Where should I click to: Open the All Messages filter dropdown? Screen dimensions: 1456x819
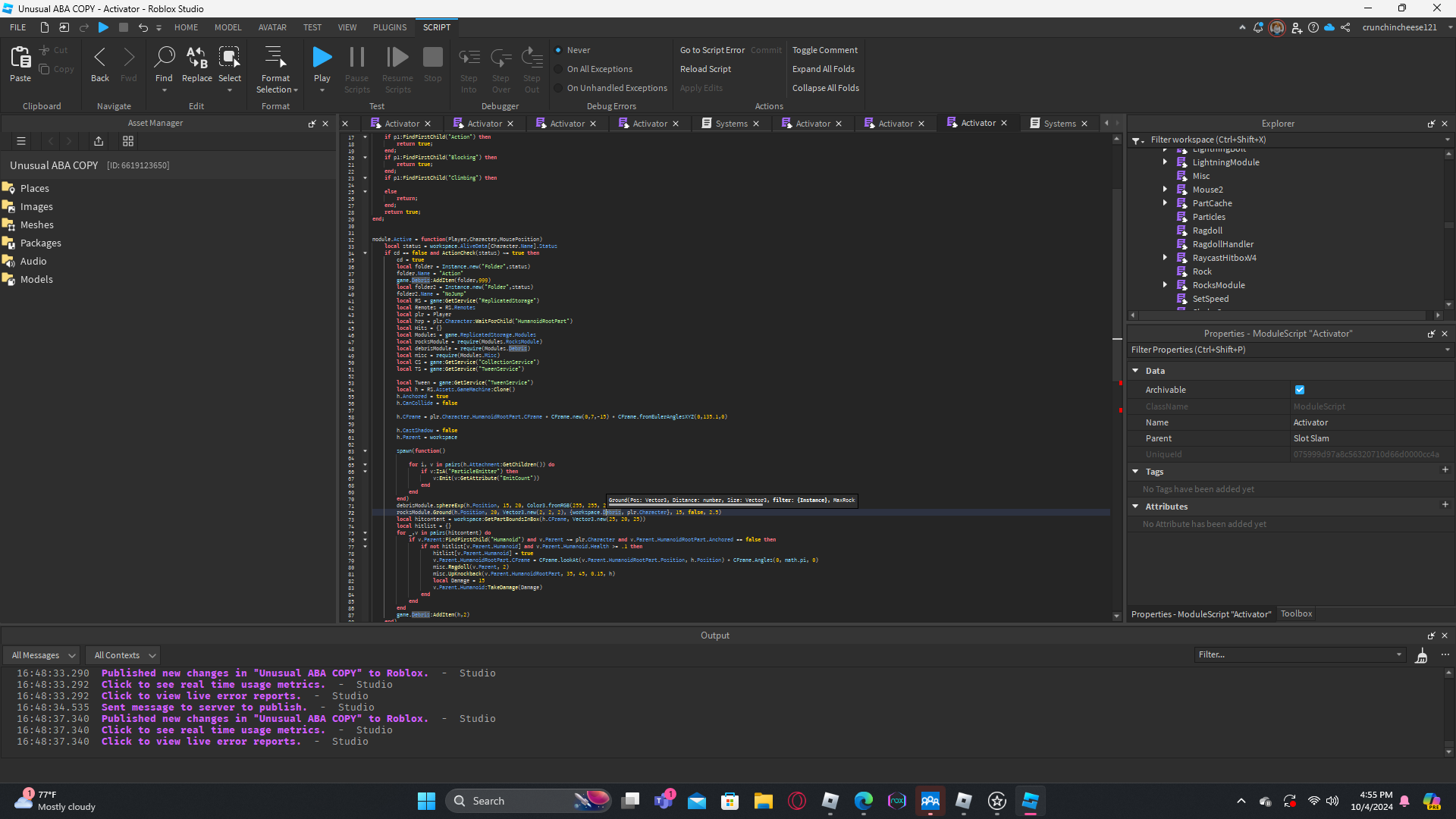click(42, 655)
